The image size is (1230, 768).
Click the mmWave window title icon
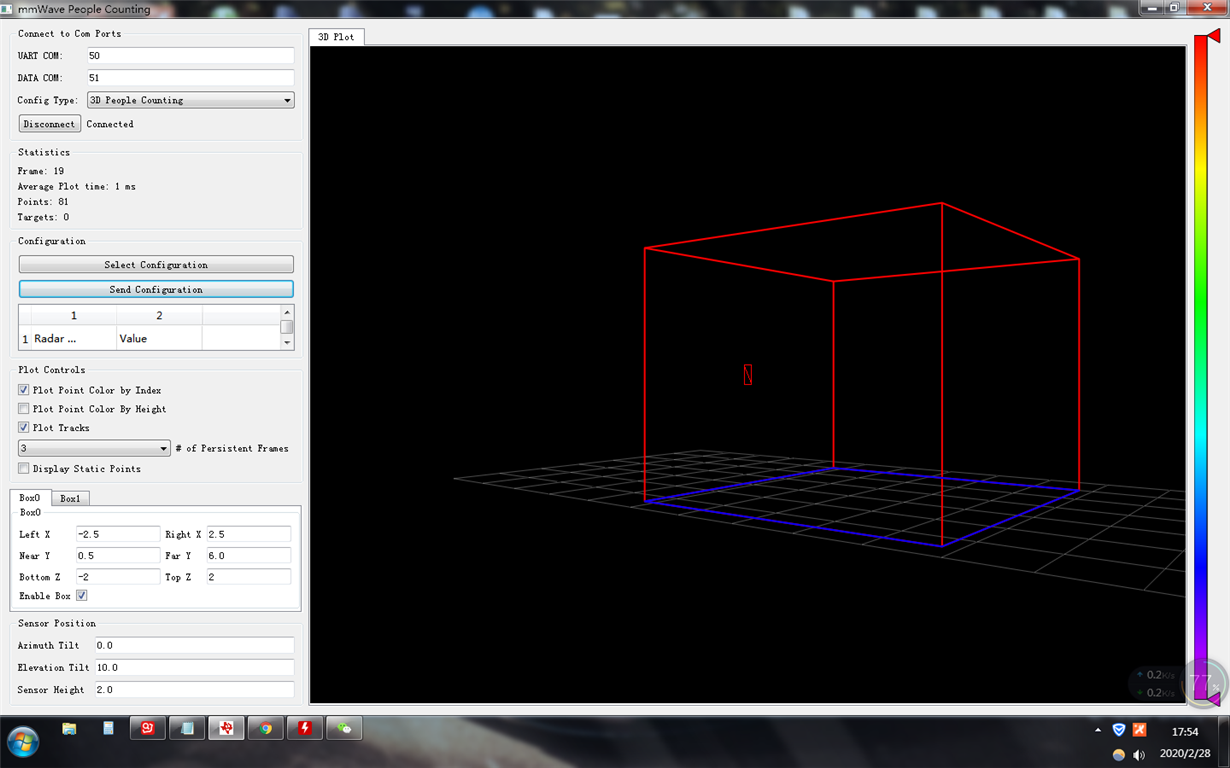click(x=8, y=9)
